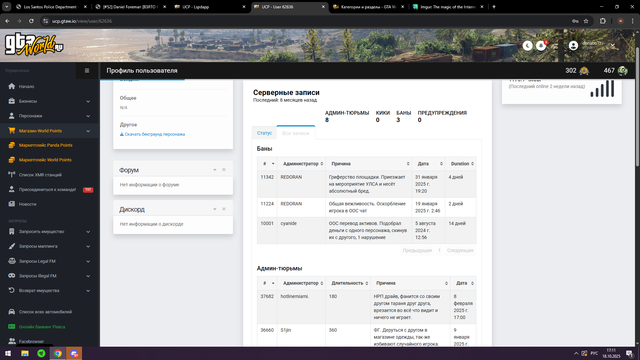Open File Explorer from the taskbar
640x360 pixels.
(24, 353)
